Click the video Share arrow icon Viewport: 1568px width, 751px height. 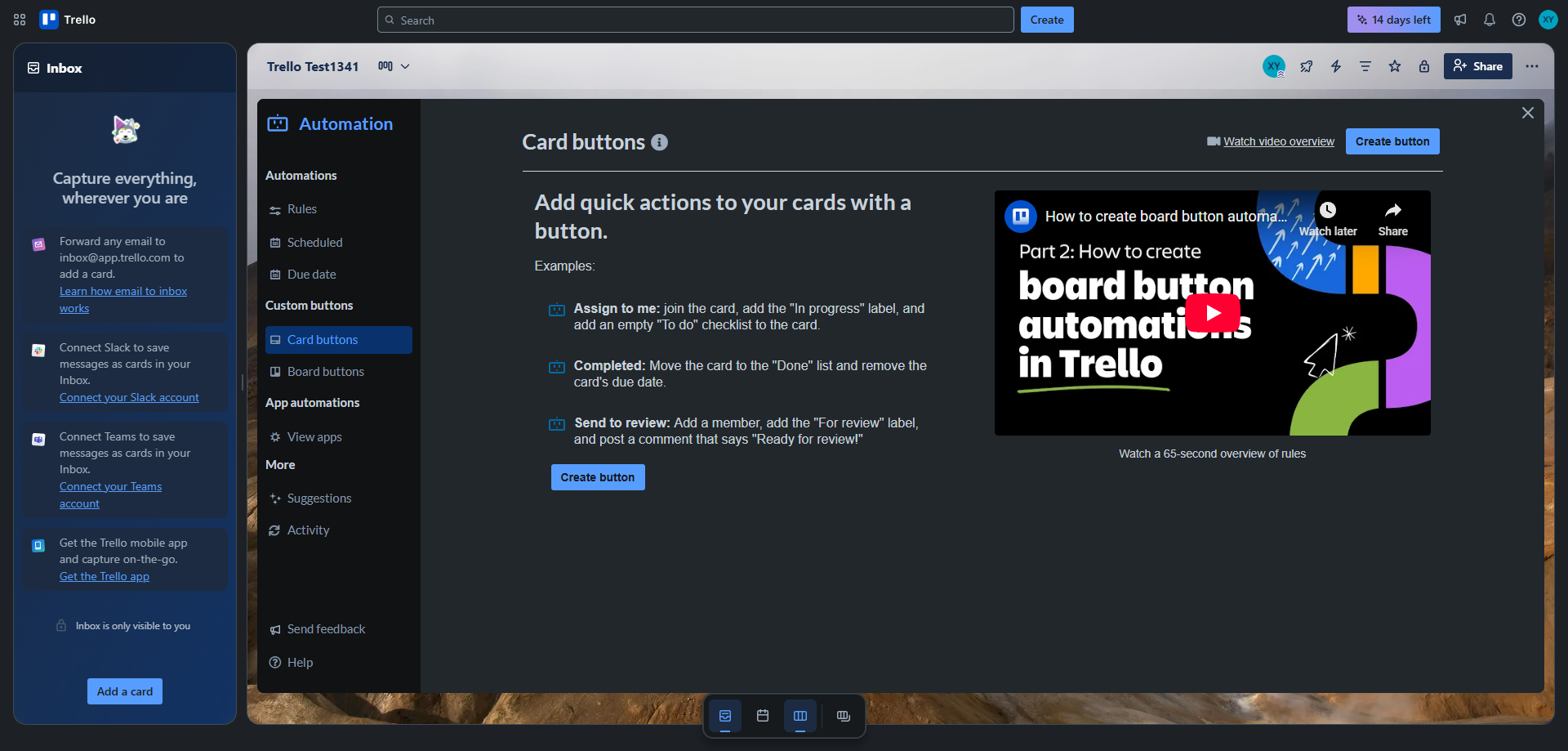point(1393,210)
